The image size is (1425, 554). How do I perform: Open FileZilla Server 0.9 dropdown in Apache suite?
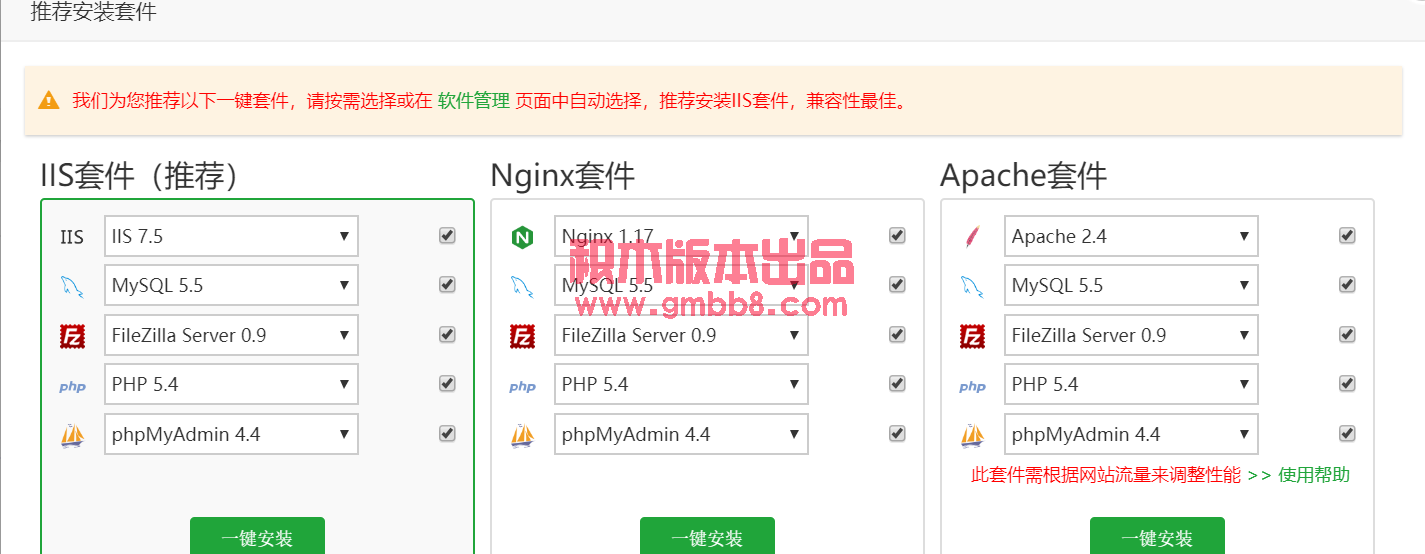pos(1131,335)
